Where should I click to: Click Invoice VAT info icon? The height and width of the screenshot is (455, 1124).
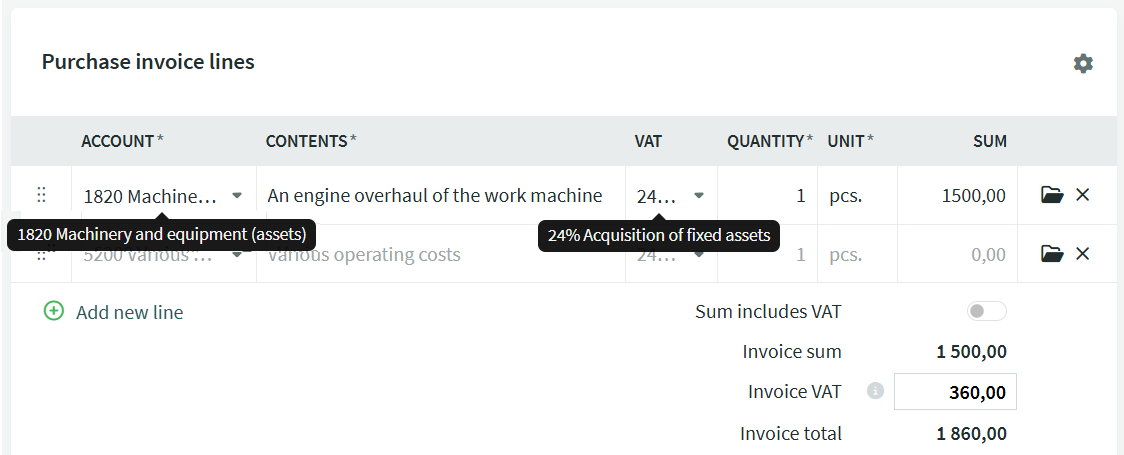click(x=876, y=391)
